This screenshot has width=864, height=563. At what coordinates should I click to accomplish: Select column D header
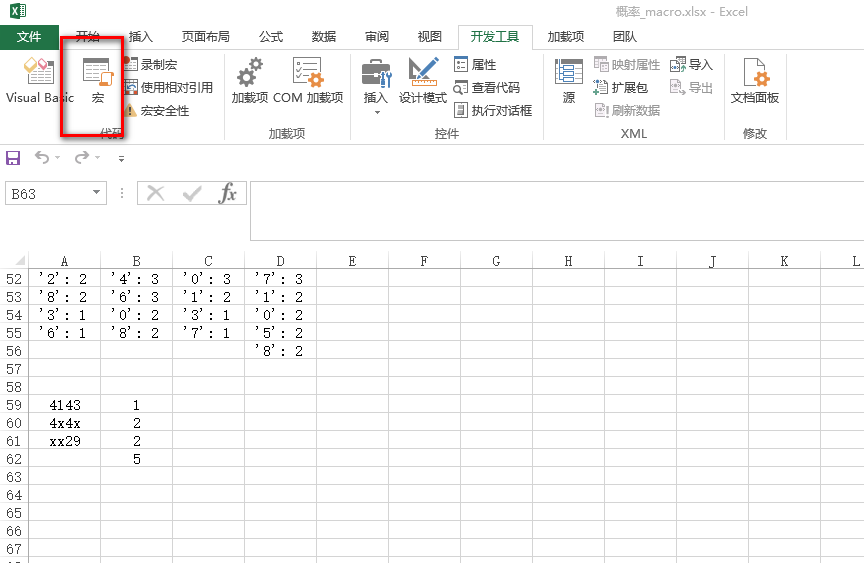280,261
